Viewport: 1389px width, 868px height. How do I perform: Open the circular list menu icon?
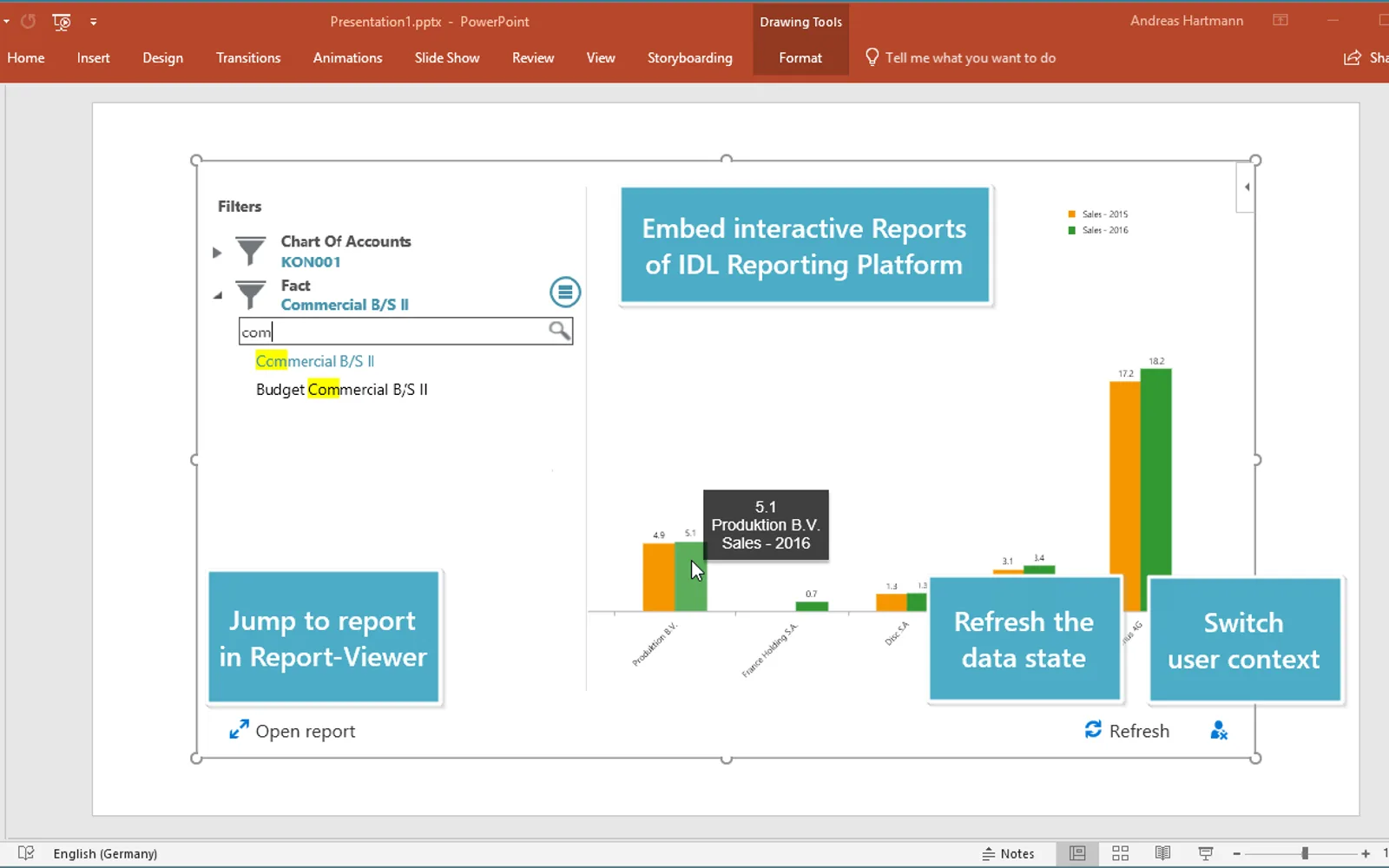point(565,293)
